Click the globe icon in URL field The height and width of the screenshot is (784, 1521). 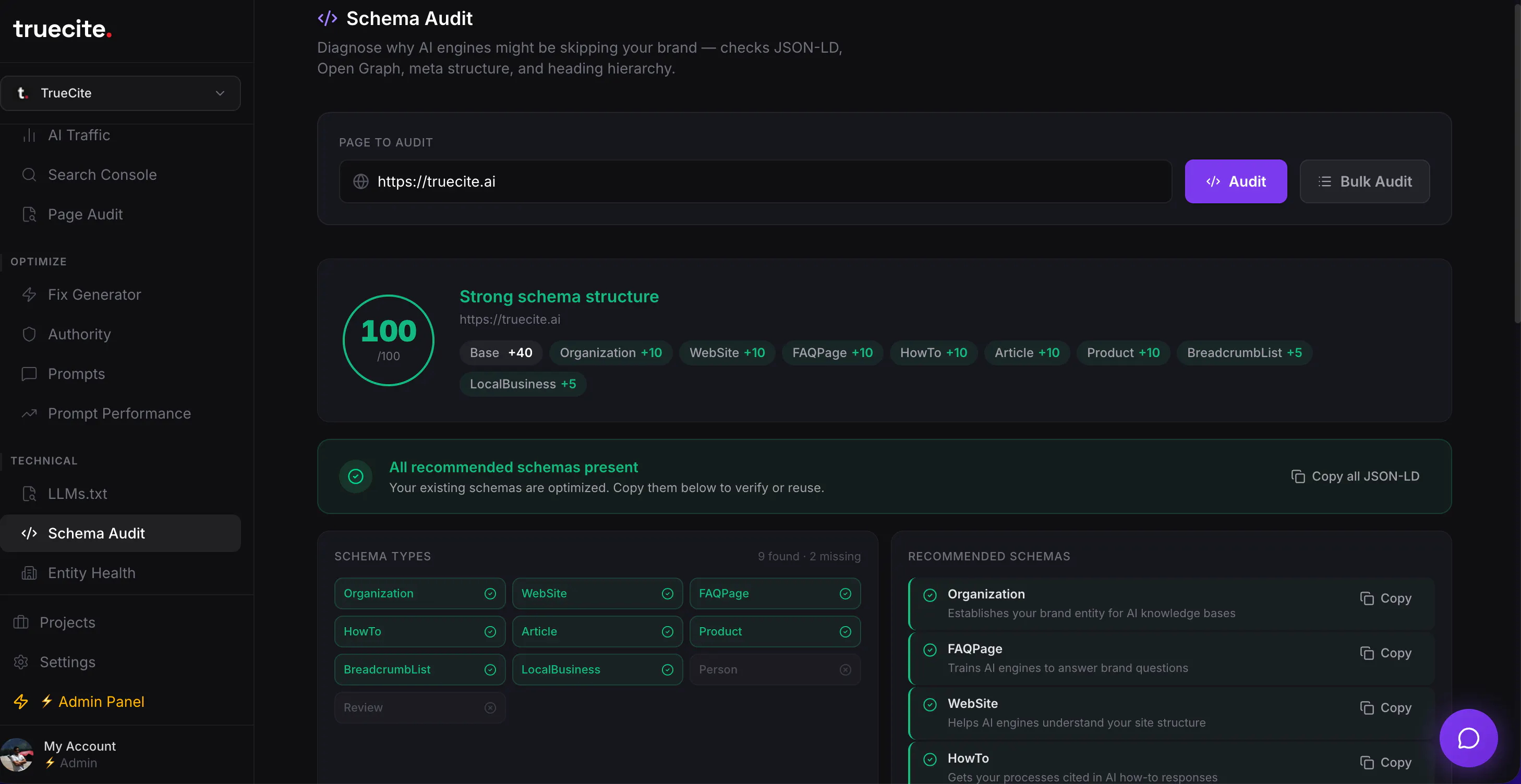click(361, 181)
